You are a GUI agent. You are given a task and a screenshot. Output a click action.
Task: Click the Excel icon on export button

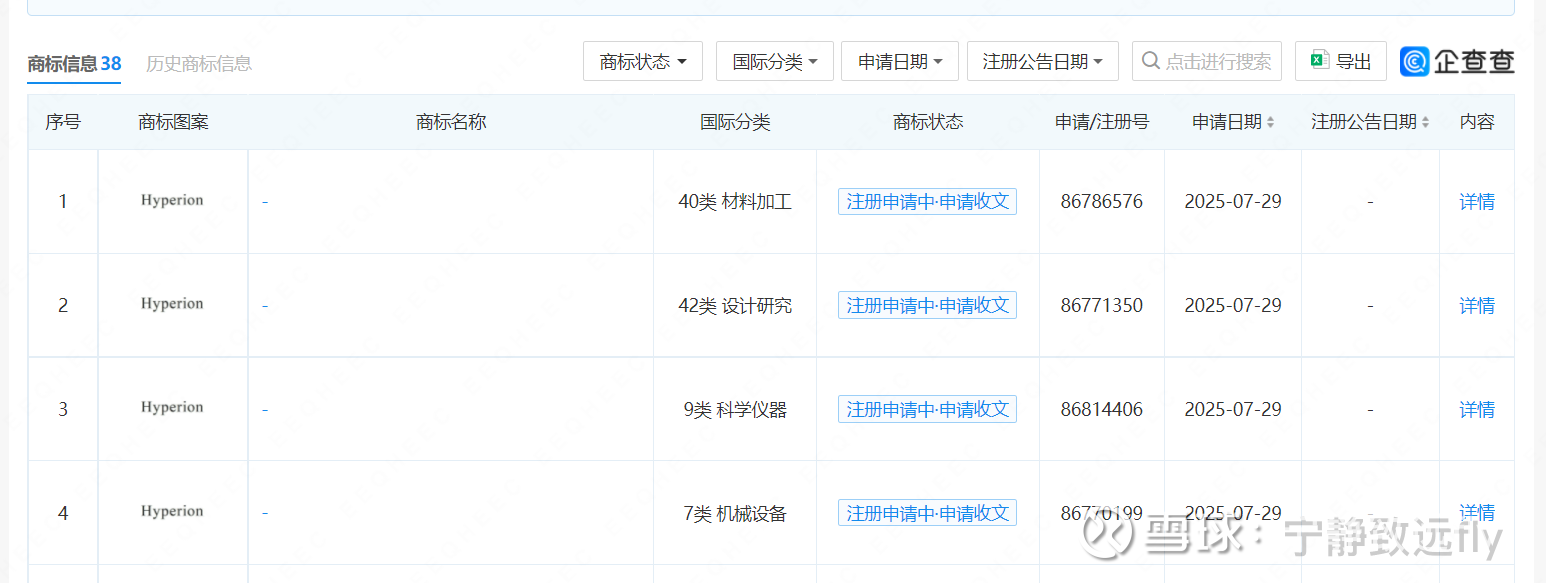pos(1320,61)
